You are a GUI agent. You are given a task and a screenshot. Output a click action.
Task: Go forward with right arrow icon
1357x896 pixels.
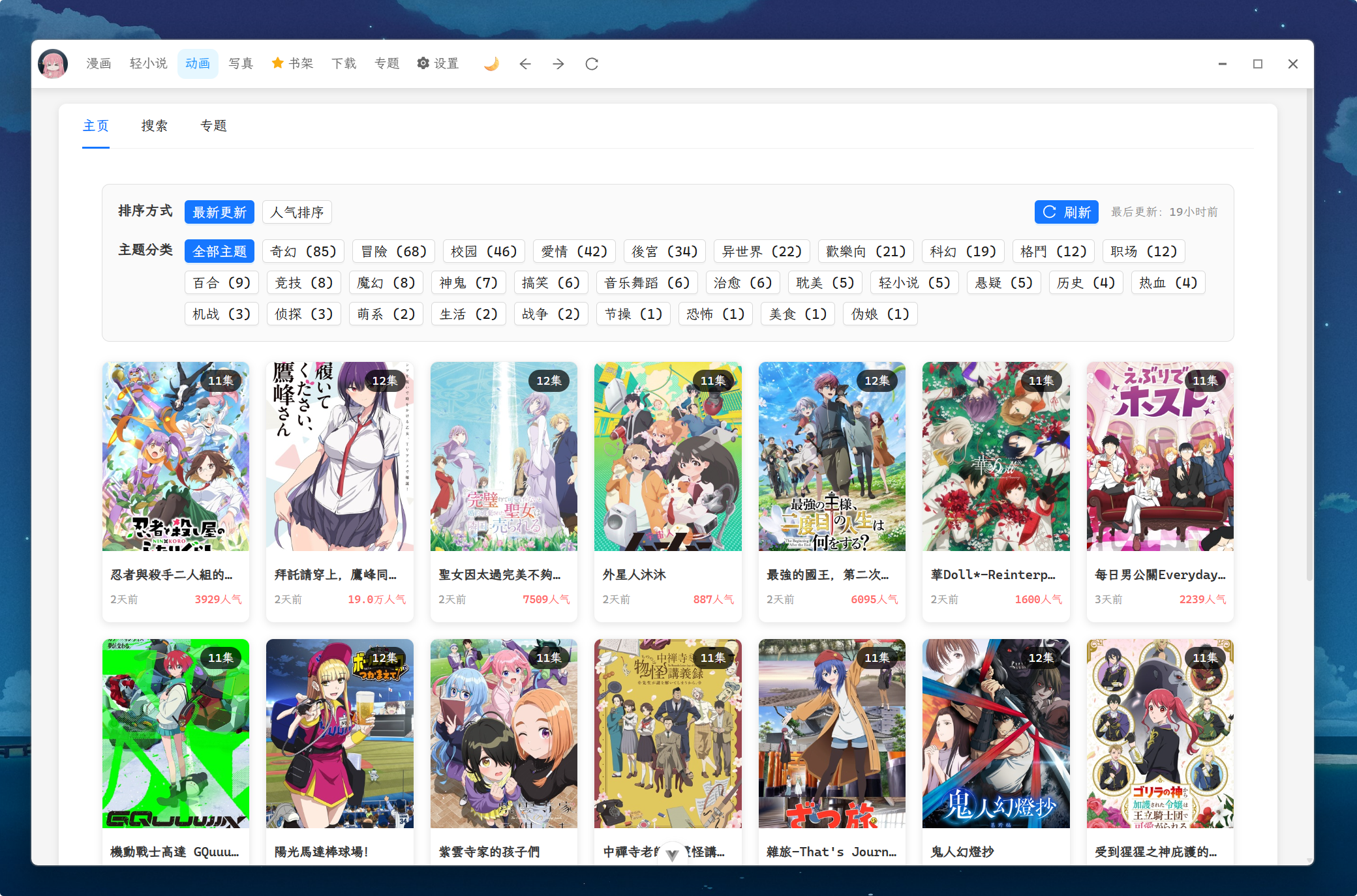(558, 63)
